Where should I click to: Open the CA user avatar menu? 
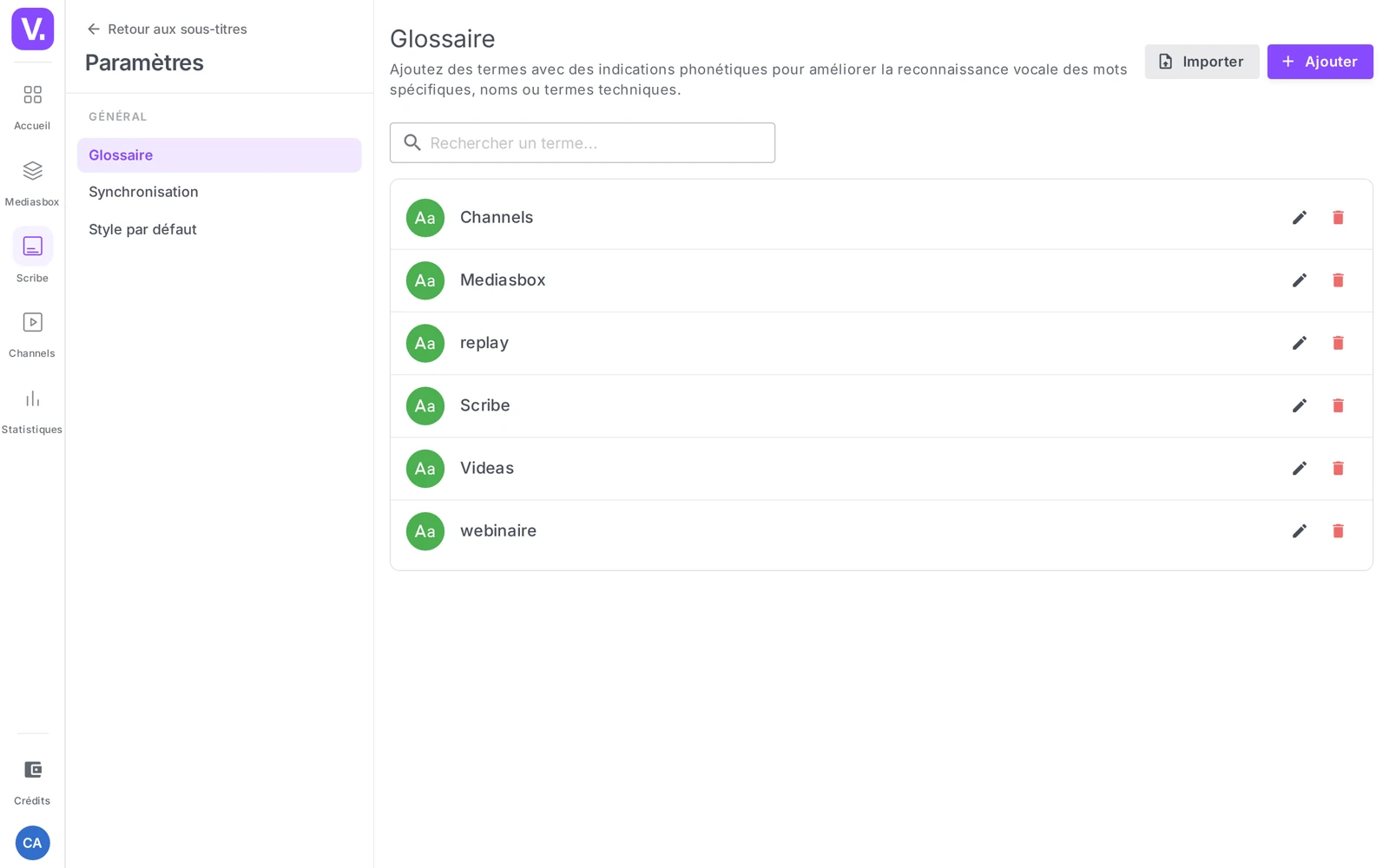pos(32,843)
